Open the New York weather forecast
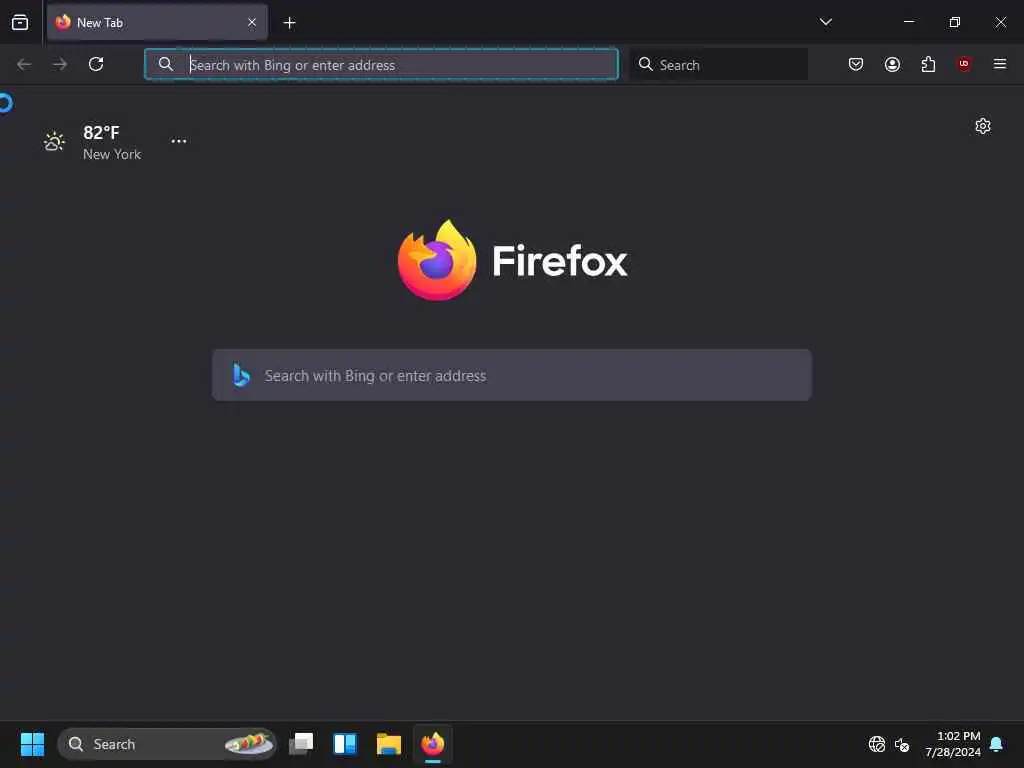Viewport: 1024px width, 768px height. coord(92,142)
